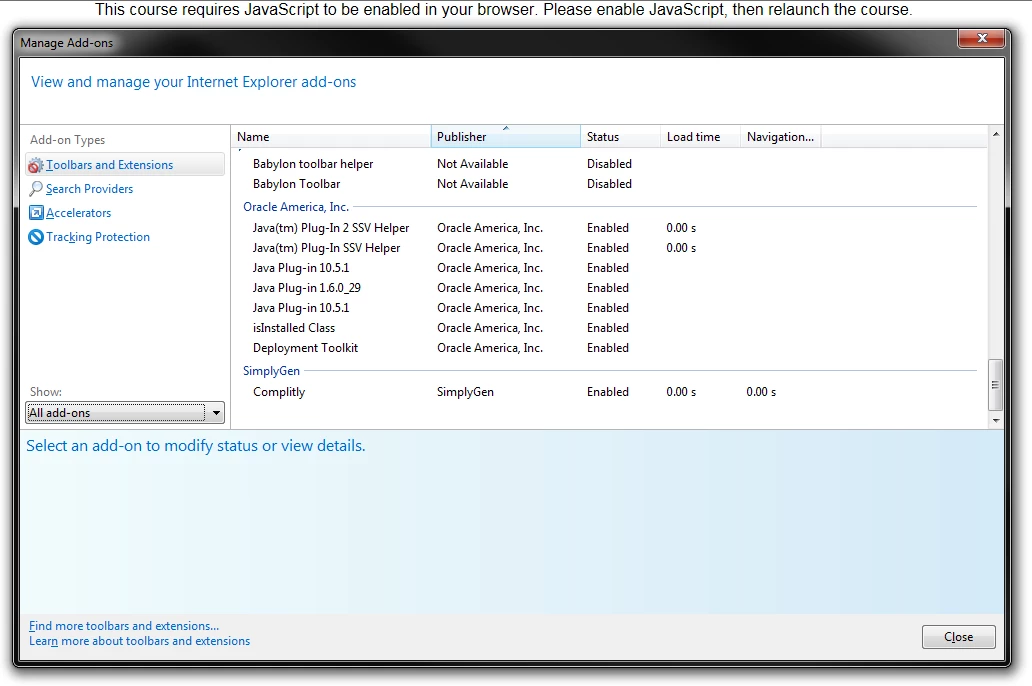Close the Manage Add-ons window with X

981,38
